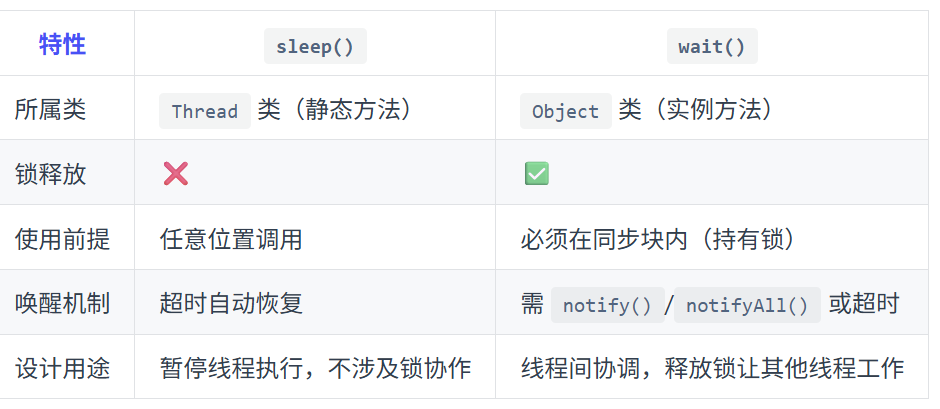Click the 锁释放 row label
The image size is (940, 409).
[x=50, y=174]
